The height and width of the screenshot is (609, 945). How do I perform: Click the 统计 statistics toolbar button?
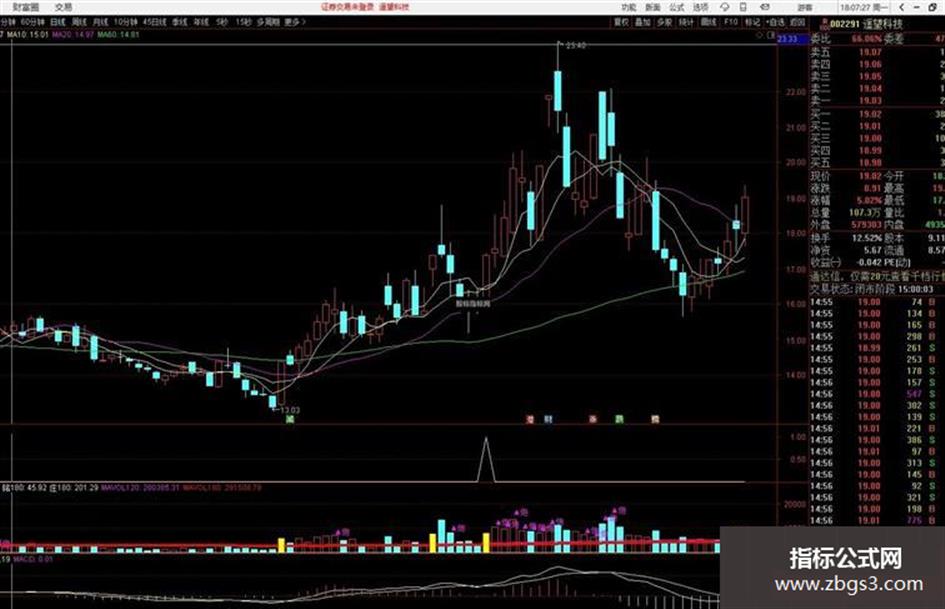coord(686,22)
